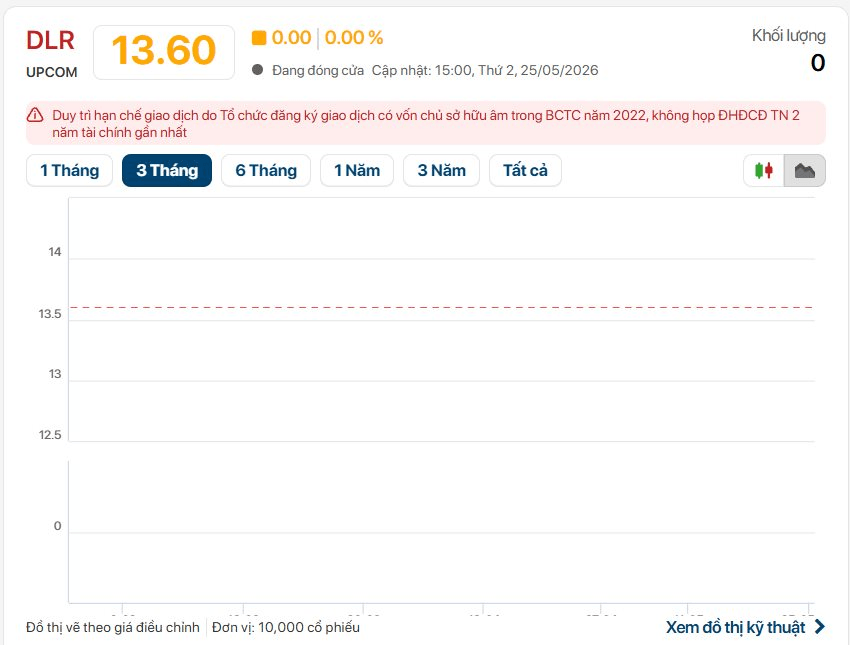Click the Khối lượng volume value
Viewport: 850px width, 645px height.
[818, 63]
